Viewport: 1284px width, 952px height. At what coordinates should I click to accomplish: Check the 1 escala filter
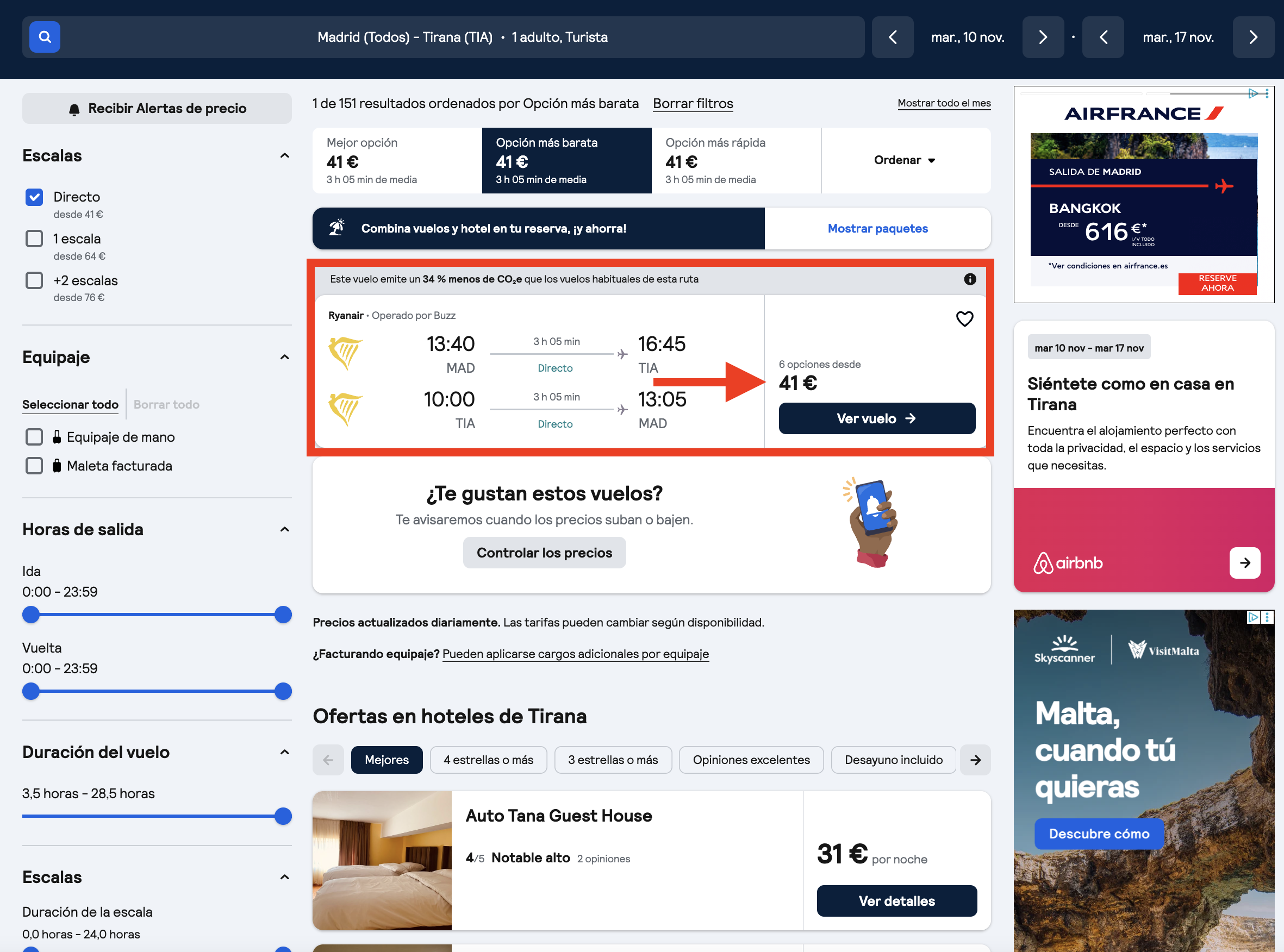point(34,239)
